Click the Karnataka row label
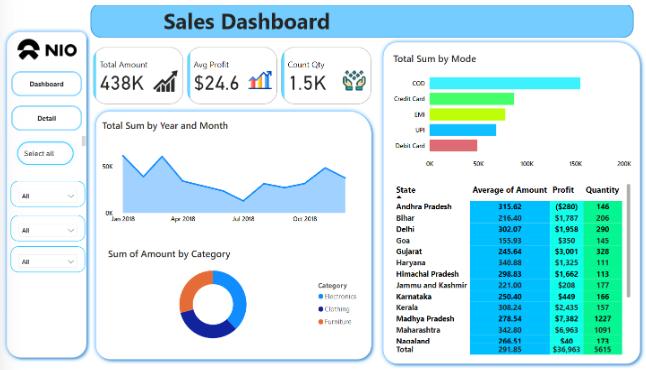646x370 pixels. click(414, 297)
